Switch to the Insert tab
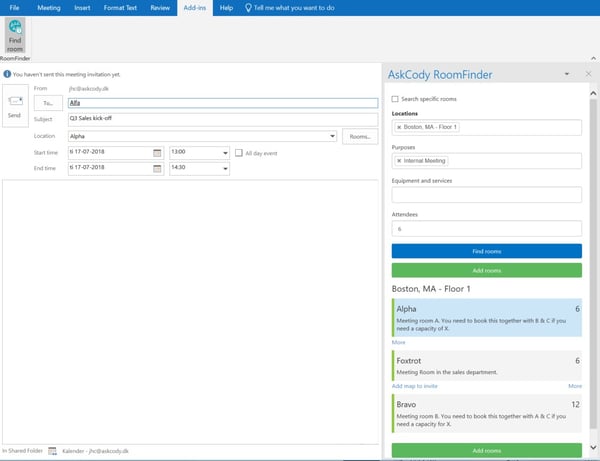Viewport: 600px width, 461px height. point(82,8)
